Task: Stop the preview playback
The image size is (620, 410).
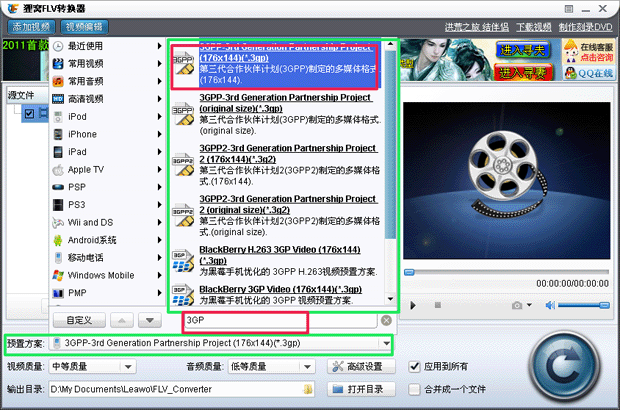Action: coord(438,305)
